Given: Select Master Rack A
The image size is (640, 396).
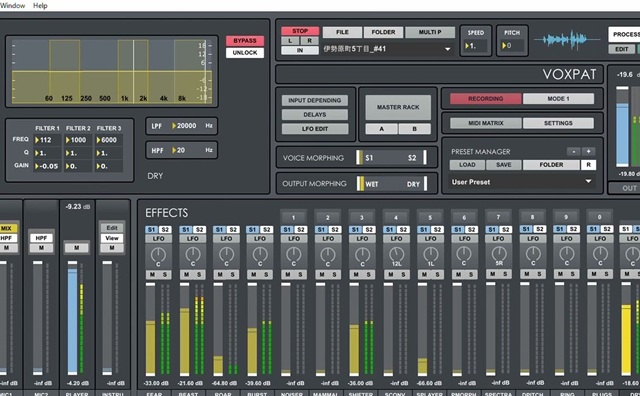Looking at the screenshot, I should tap(381, 129).
